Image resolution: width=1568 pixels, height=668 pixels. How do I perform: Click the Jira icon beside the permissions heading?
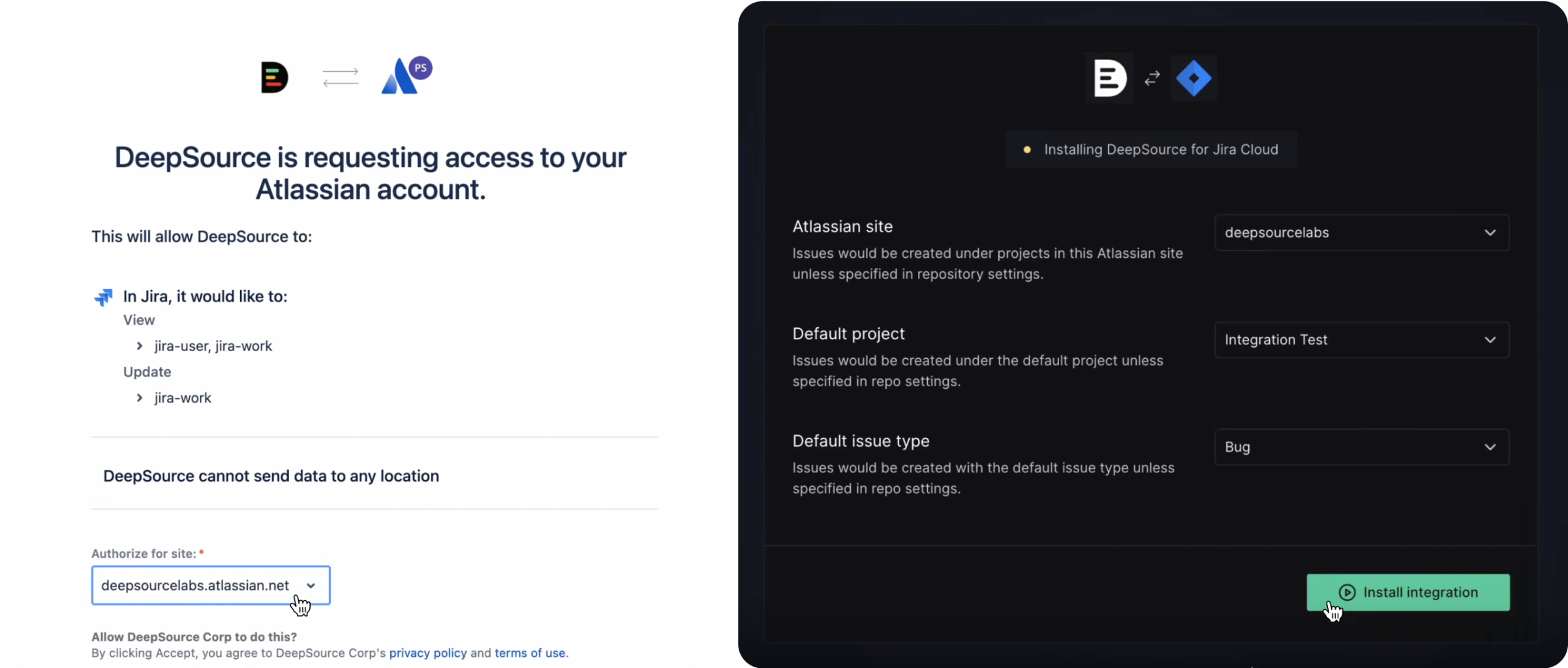pyautogui.click(x=103, y=297)
